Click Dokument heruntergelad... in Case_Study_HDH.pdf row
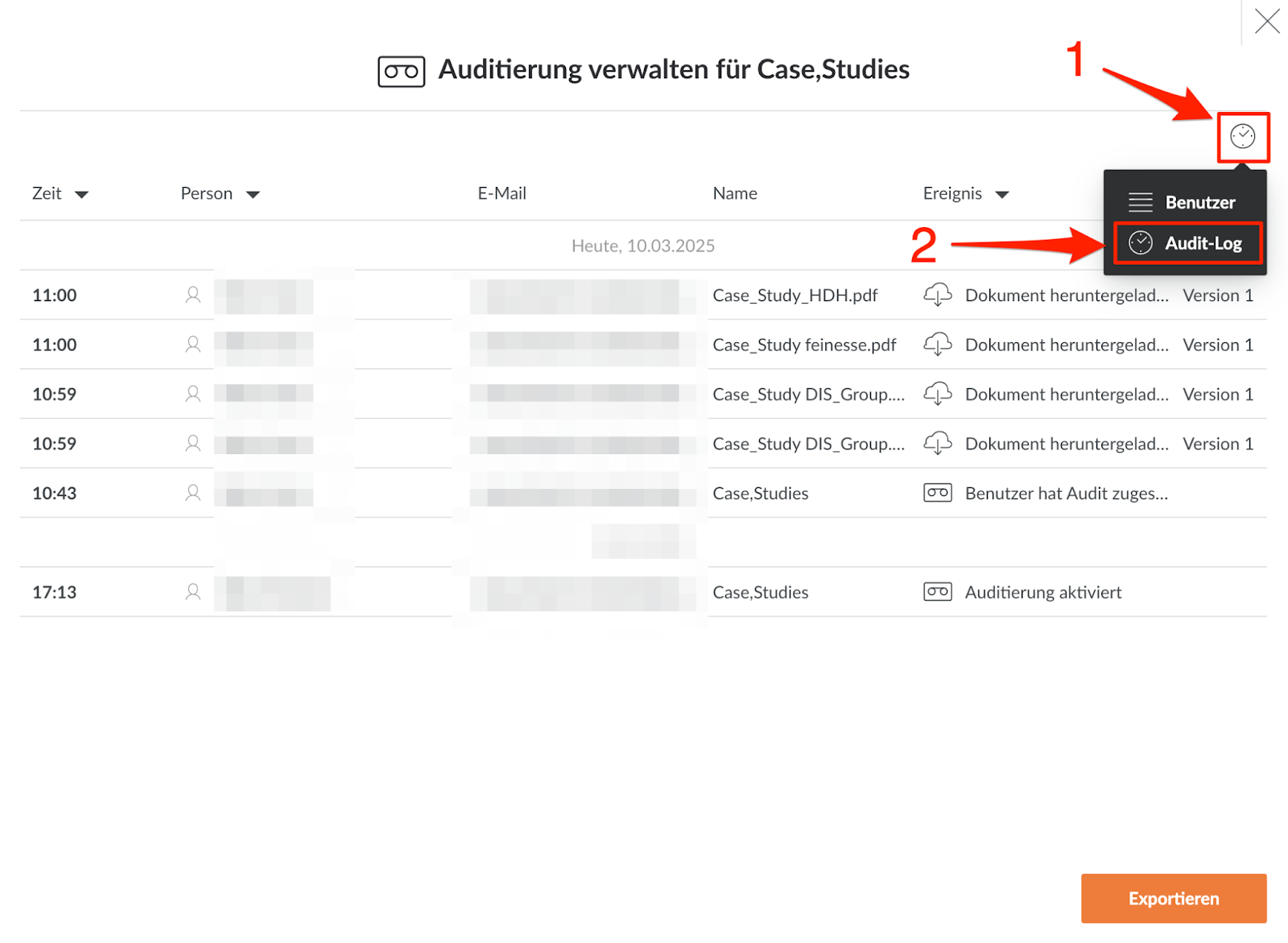Image resolution: width=1288 pixels, height=943 pixels. (1066, 296)
